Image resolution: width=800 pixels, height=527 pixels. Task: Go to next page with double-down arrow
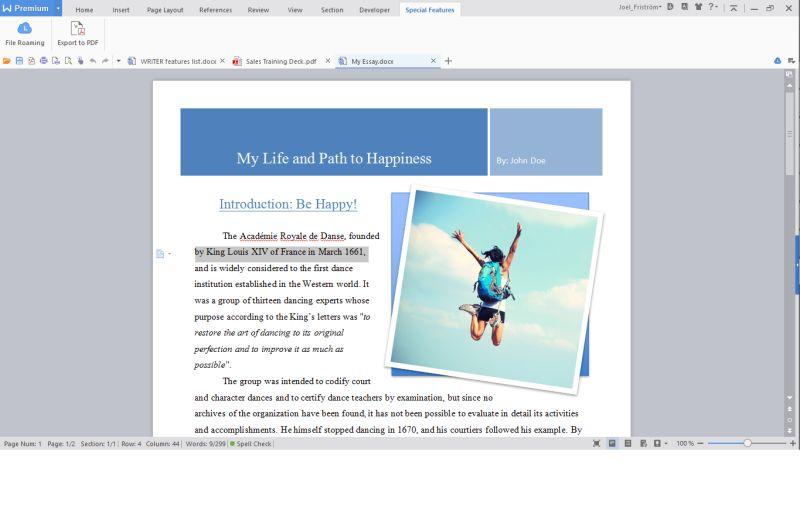790,431
